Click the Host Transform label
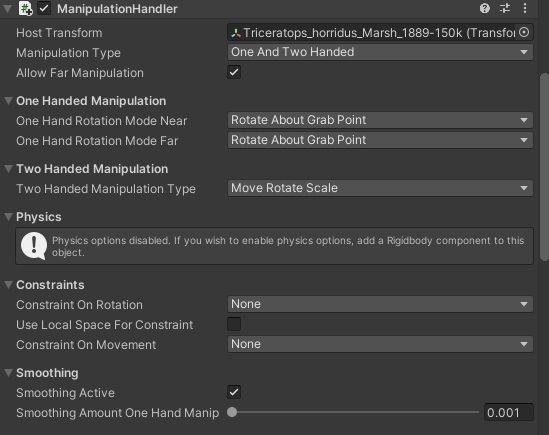 59,33
